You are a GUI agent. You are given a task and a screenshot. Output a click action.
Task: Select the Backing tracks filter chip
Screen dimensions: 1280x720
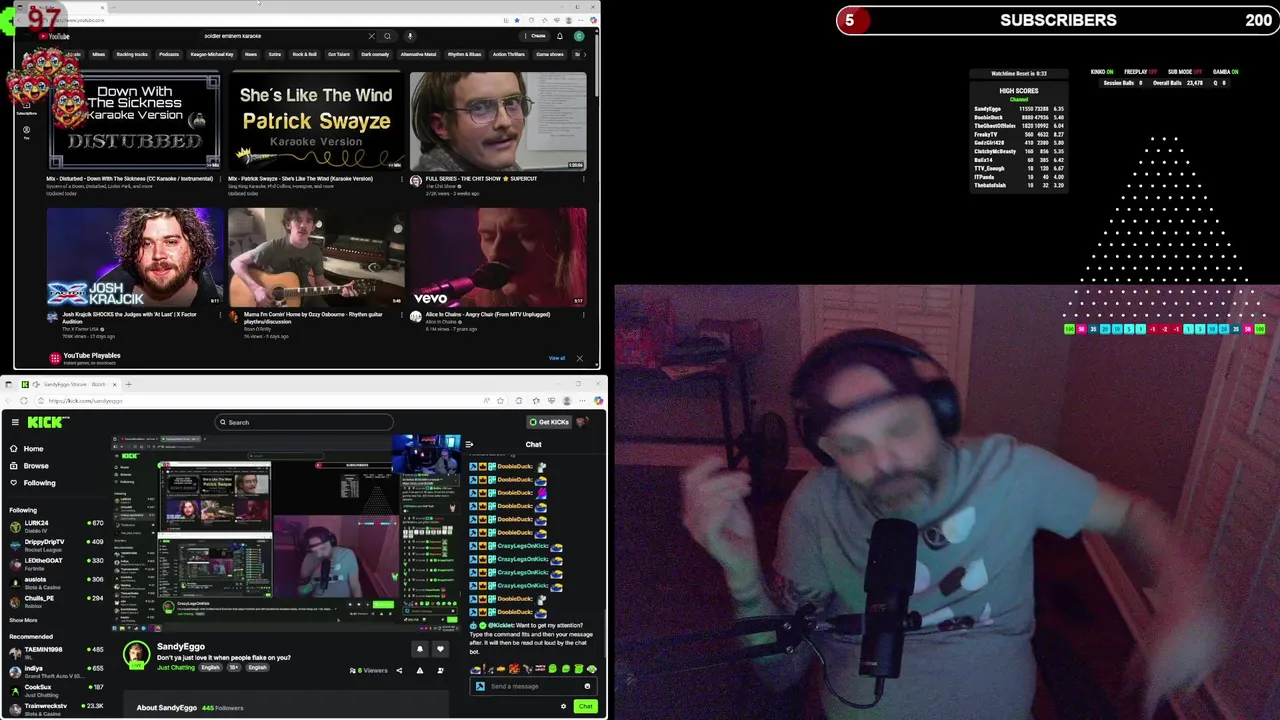coord(132,54)
